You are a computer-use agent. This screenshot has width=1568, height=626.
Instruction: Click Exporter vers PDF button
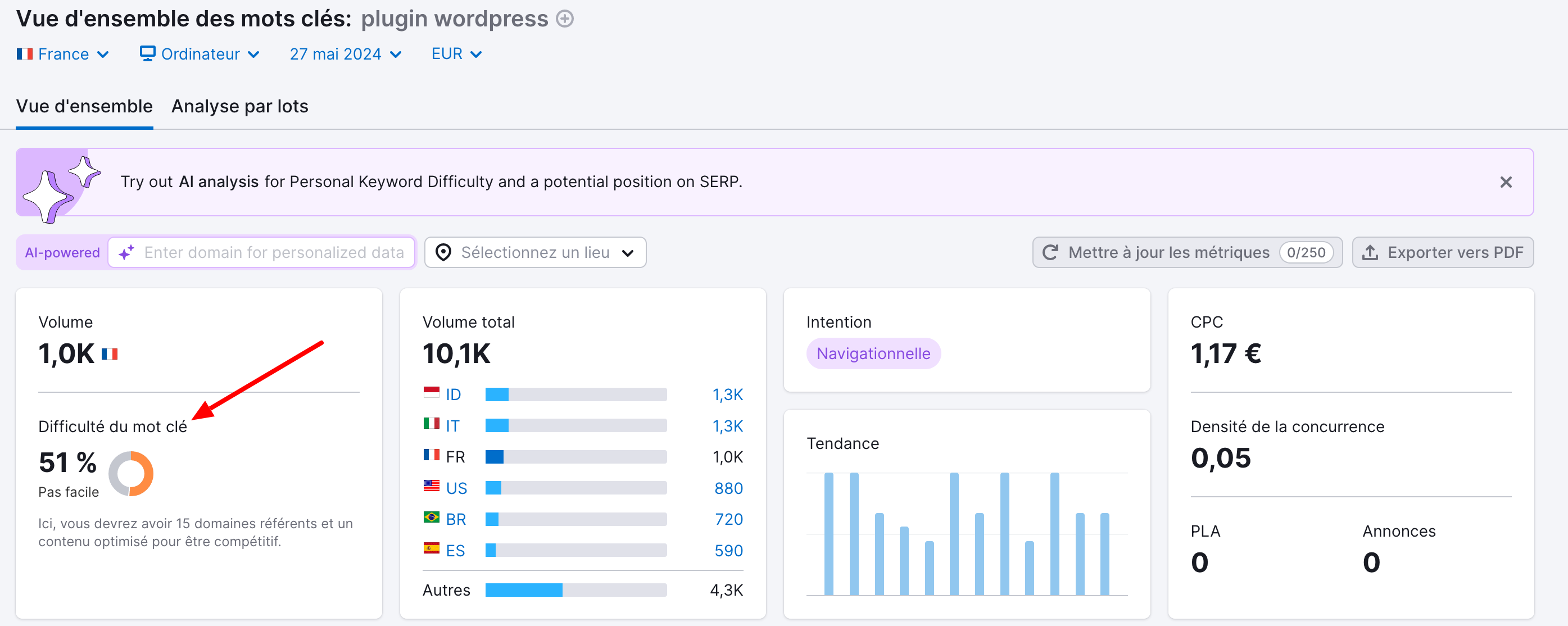coord(1443,252)
